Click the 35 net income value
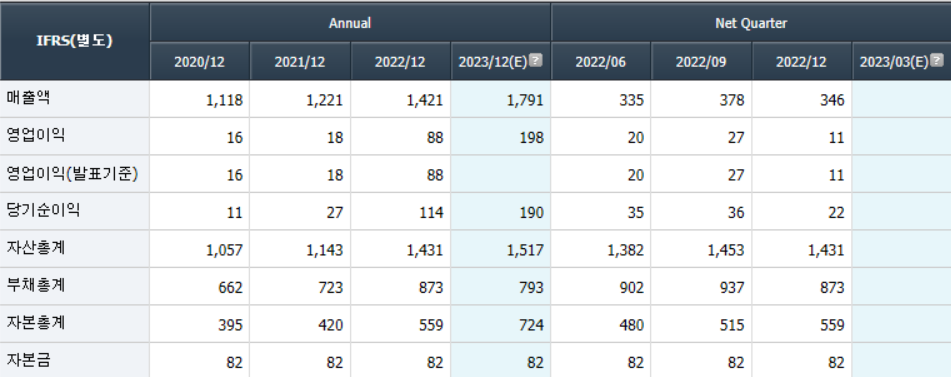This screenshot has width=951, height=377. click(x=636, y=213)
